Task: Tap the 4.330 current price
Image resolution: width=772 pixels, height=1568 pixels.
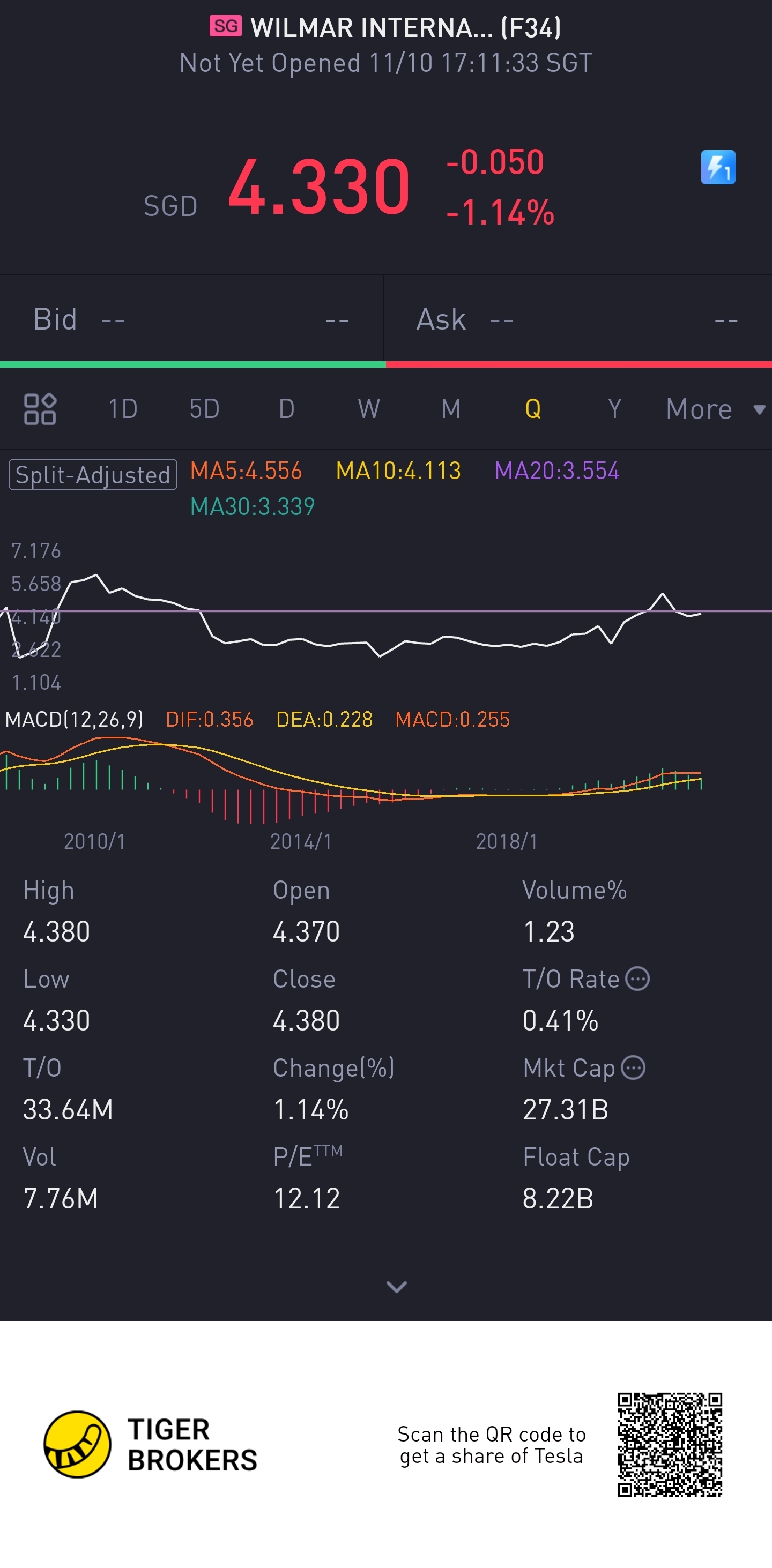Action: [319, 187]
